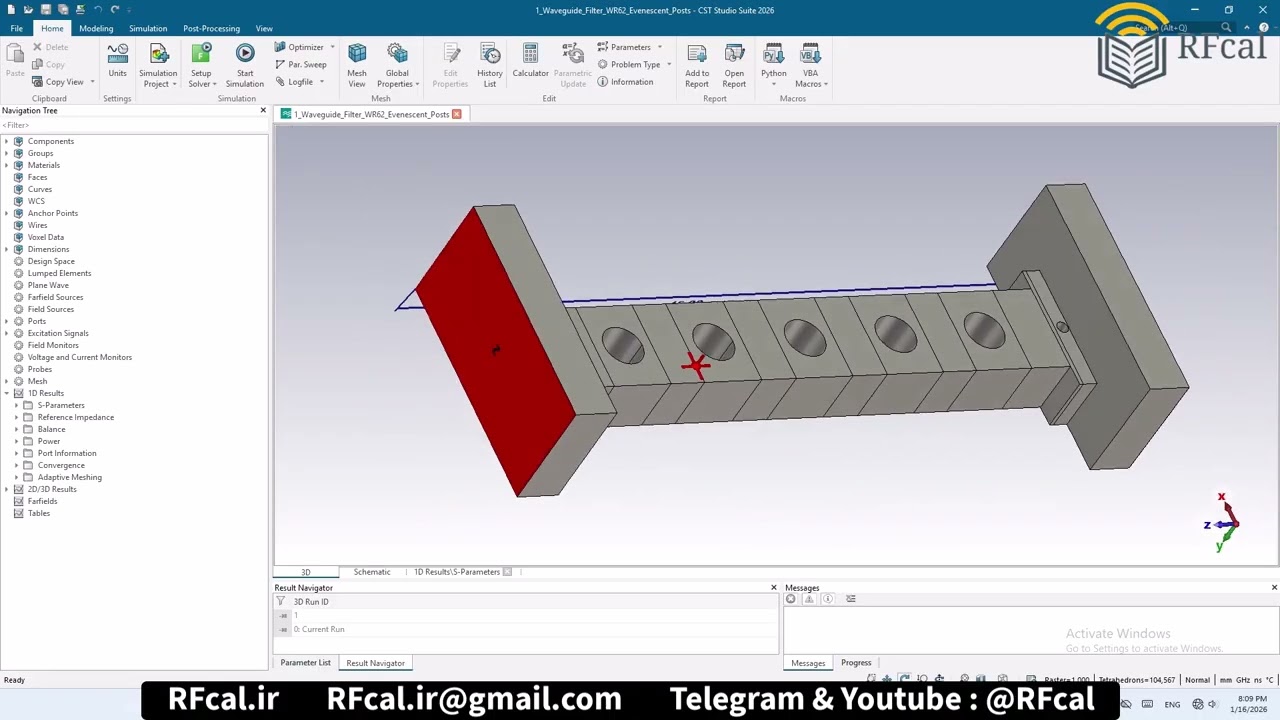
Task: Open the File menu
Action: coord(17,28)
